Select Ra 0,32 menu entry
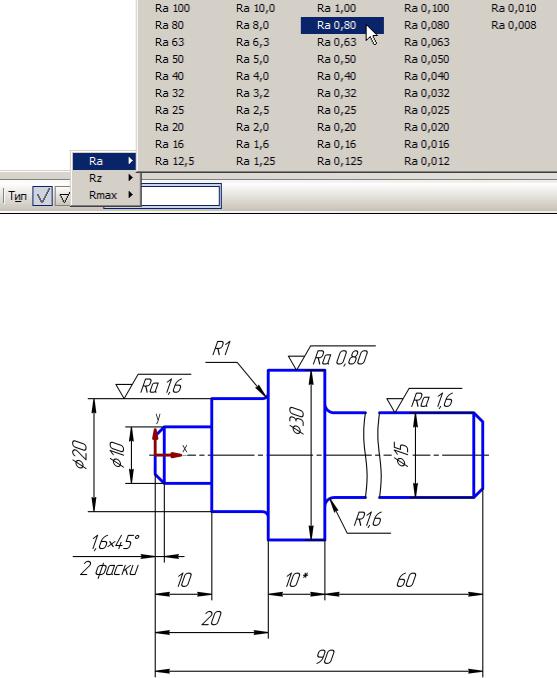This screenshot has width=557, height=678. pyautogui.click(x=336, y=93)
